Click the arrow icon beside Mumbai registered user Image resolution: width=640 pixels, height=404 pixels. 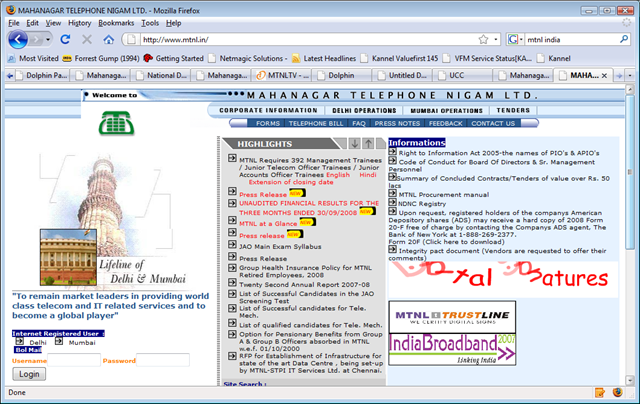59,341
